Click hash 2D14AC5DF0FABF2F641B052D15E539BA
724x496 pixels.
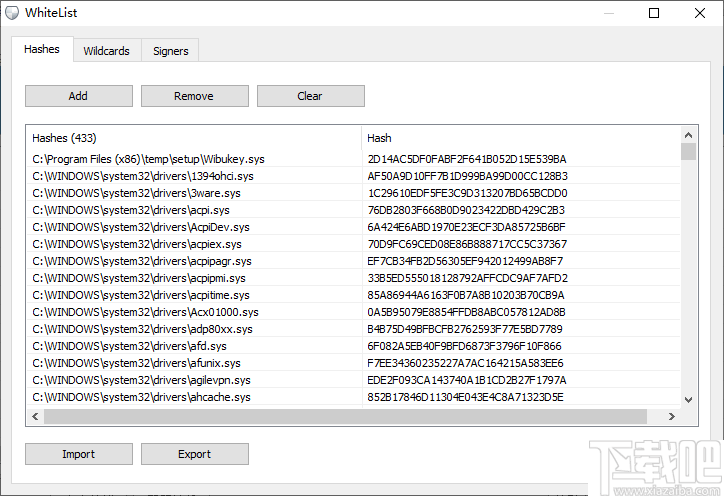tap(467, 159)
